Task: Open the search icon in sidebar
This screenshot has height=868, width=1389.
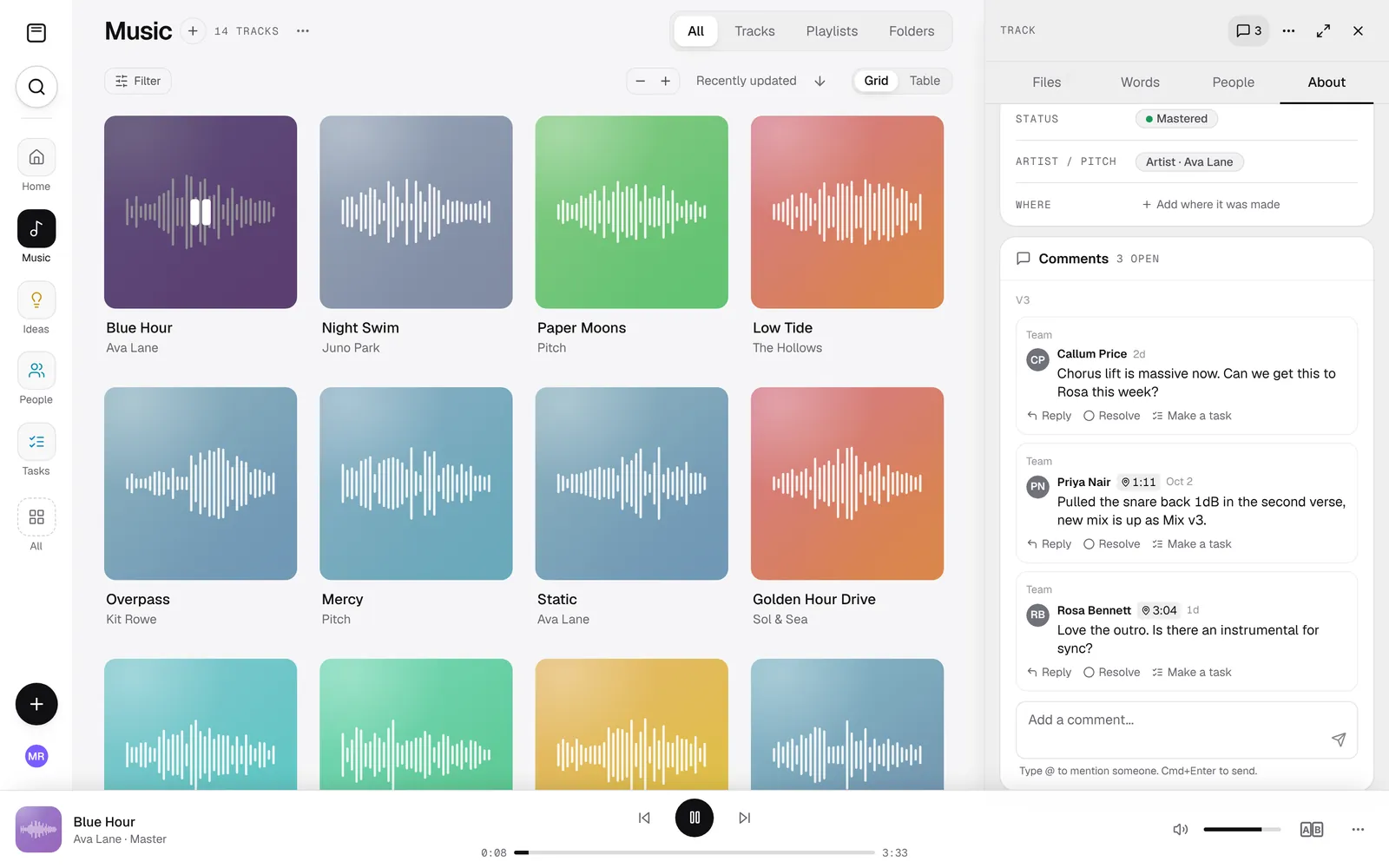Action: pos(36,87)
